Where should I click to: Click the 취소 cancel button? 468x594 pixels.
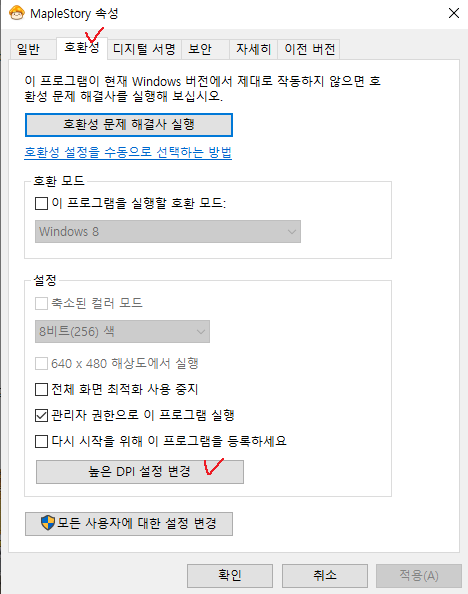coord(325,575)
